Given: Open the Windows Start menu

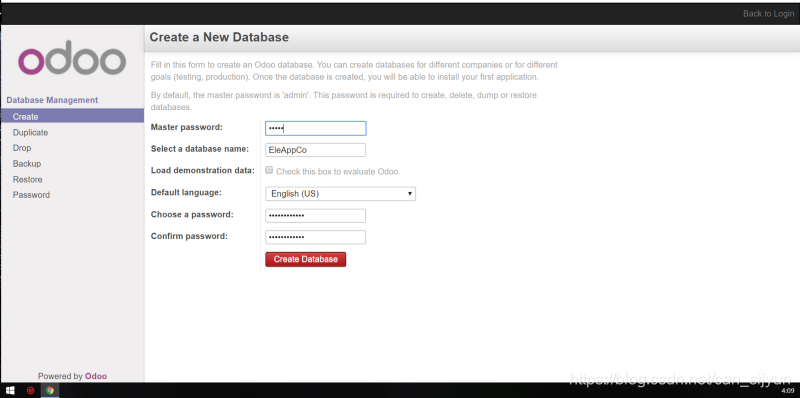Looking at the screenshot, I should pyautogui.click(x=11, y=390).
